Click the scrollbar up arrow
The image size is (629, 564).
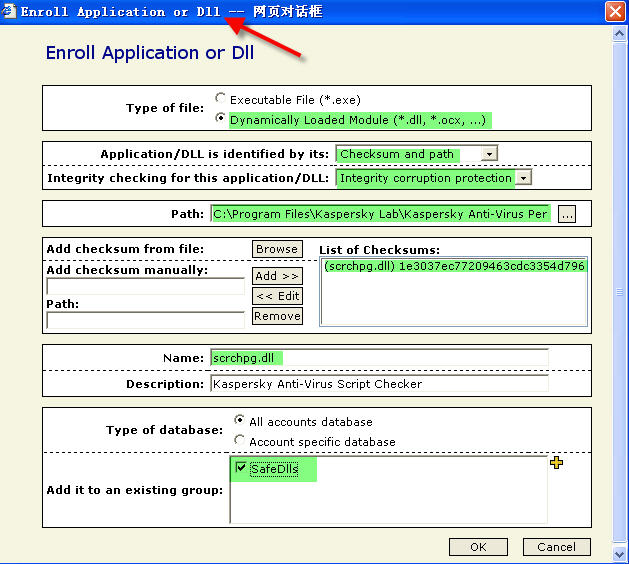[619, 34]
